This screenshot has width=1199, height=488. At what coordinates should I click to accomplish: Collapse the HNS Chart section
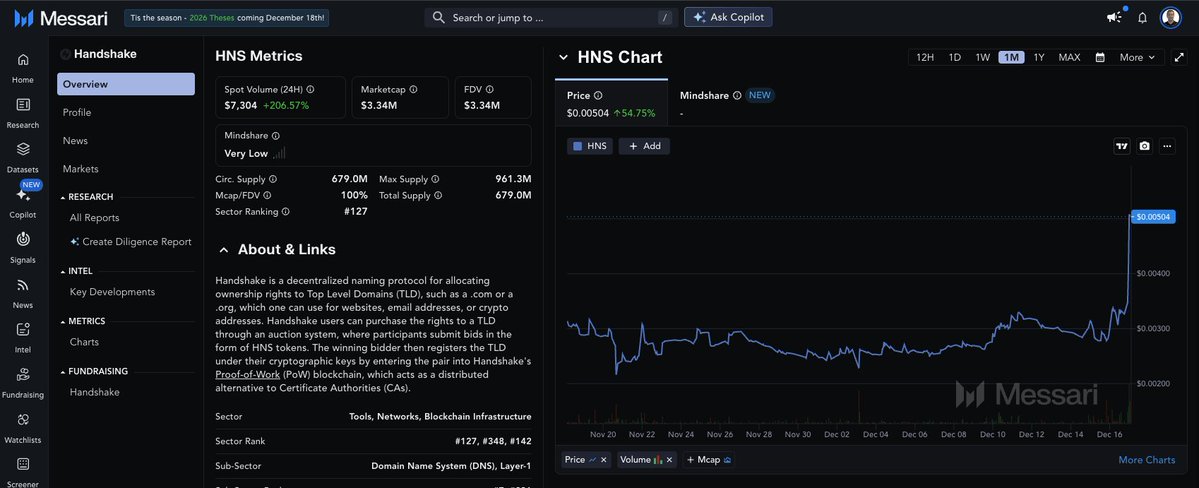coord(564,57)
